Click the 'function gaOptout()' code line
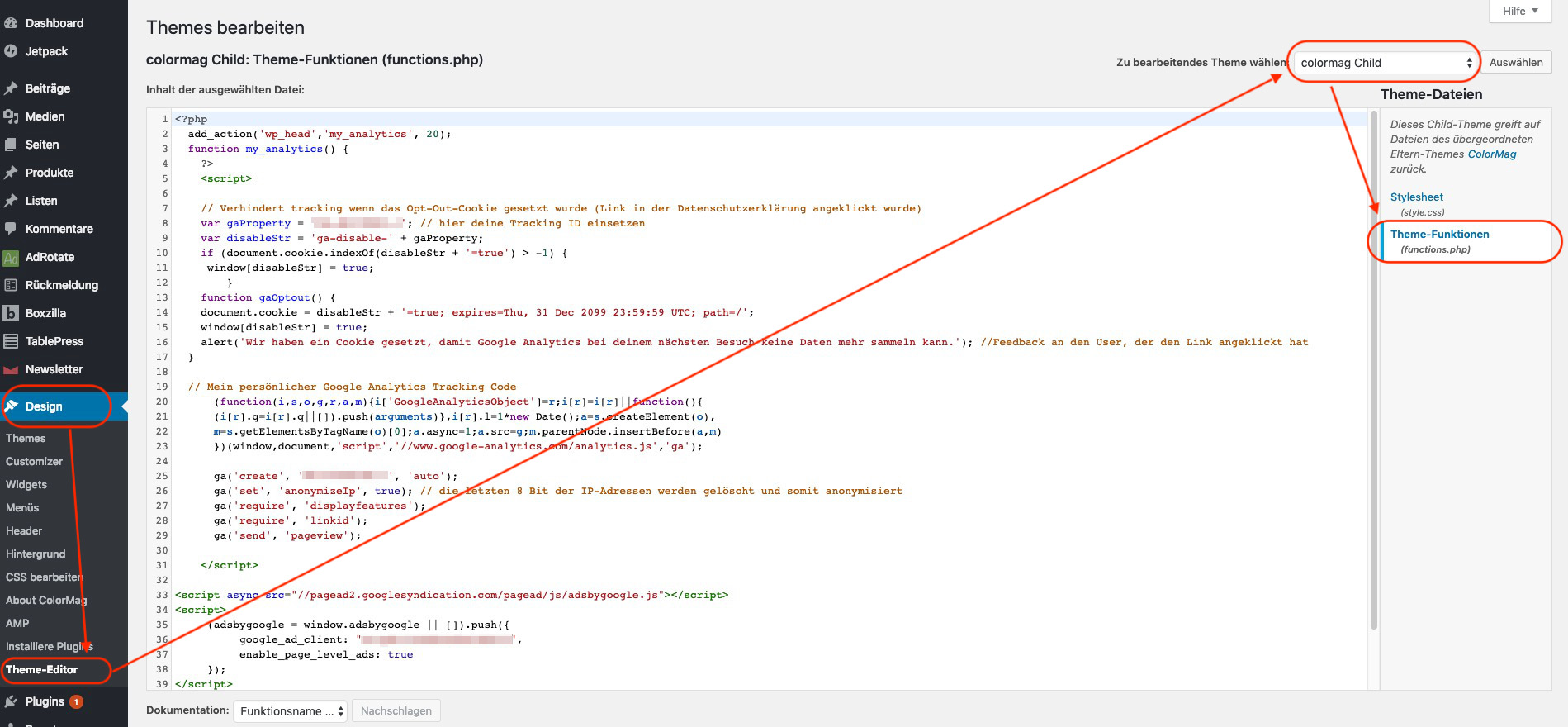 click(x=268, y=297)
